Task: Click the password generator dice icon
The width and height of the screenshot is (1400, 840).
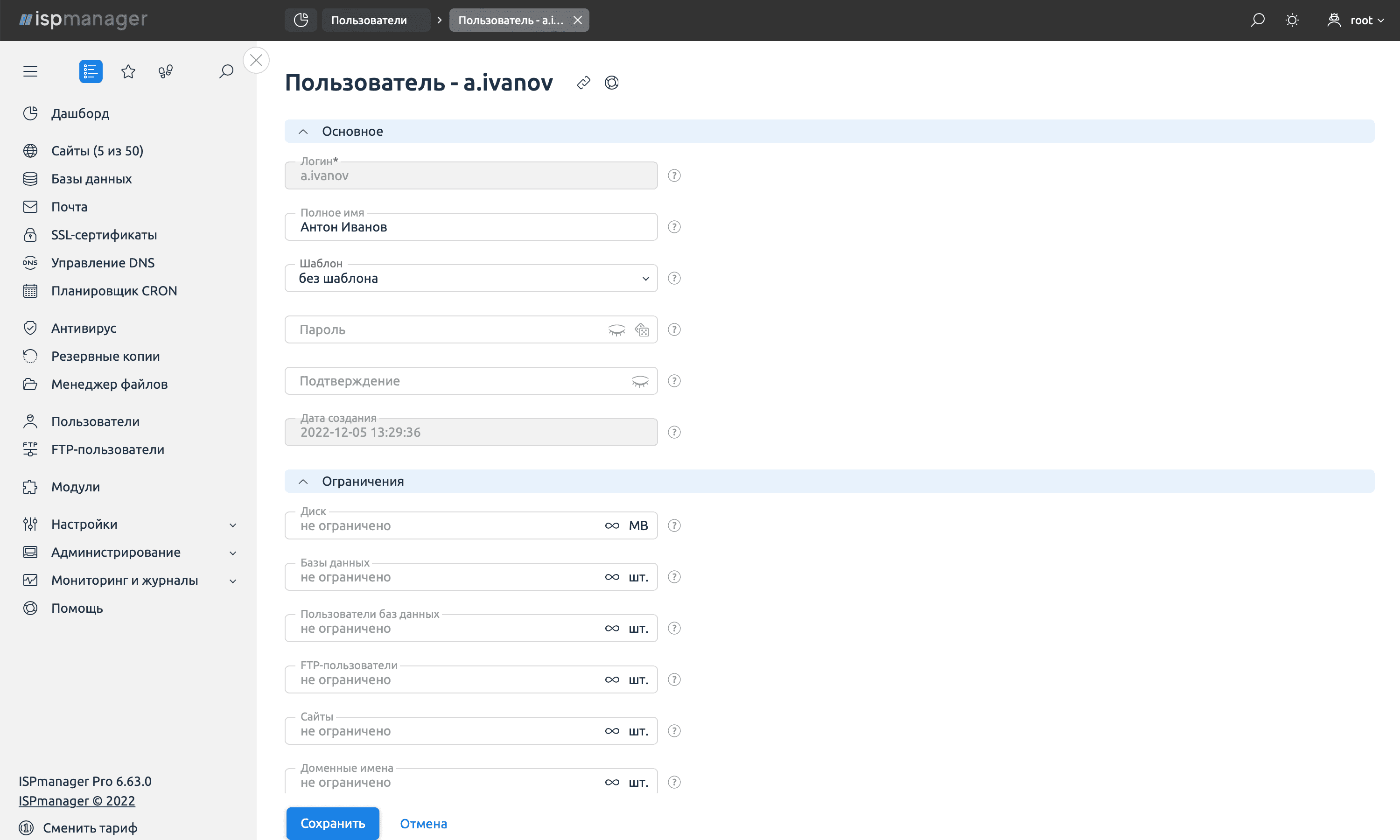Action: [x=642, y=329]
